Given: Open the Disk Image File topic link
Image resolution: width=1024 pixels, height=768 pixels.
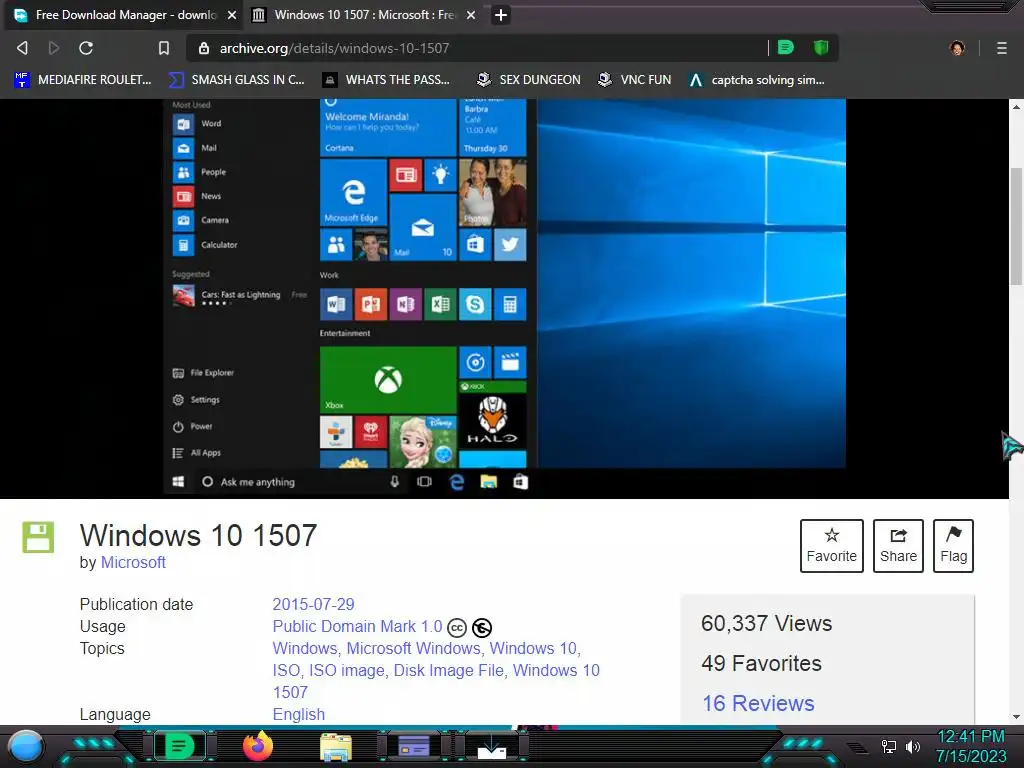Looking at the screenshot, I should click(x=449, y=671).
